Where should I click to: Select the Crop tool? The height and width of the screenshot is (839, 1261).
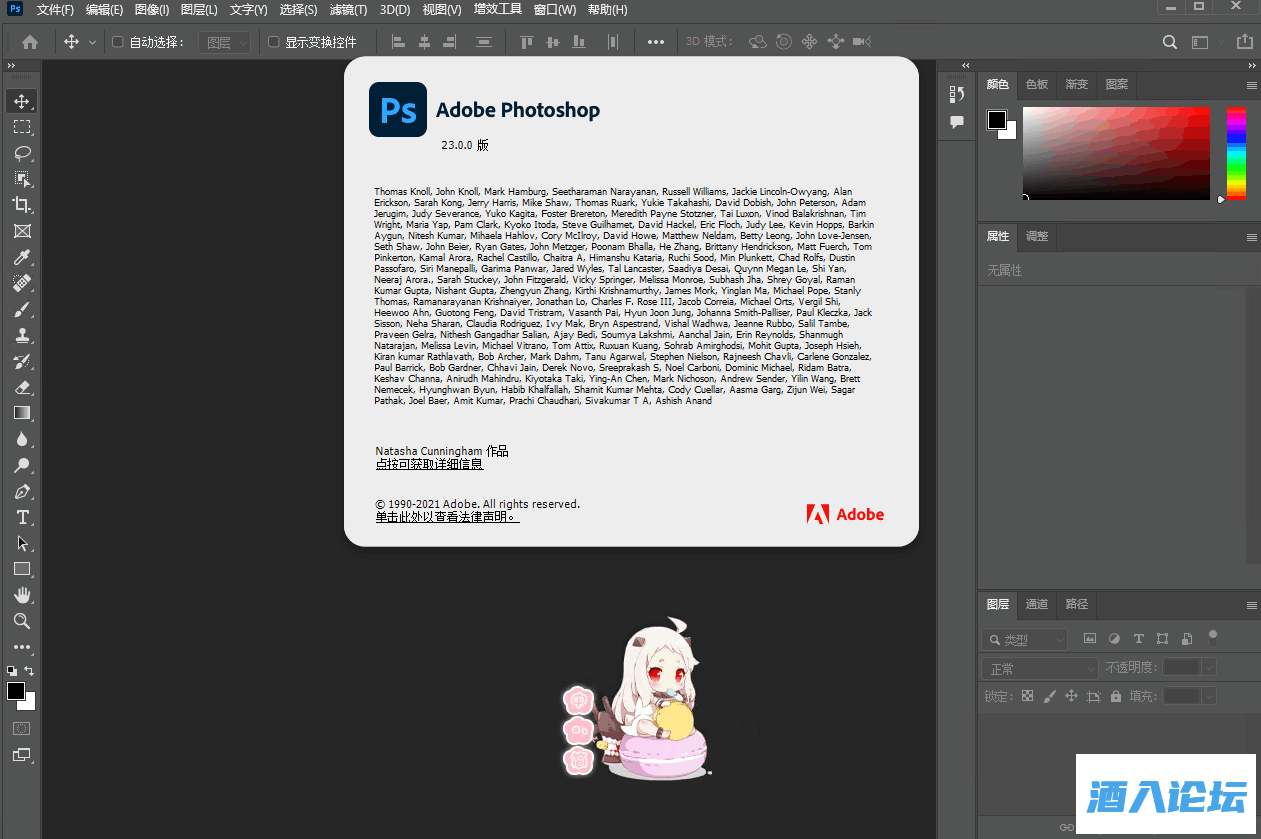point(22,205)
